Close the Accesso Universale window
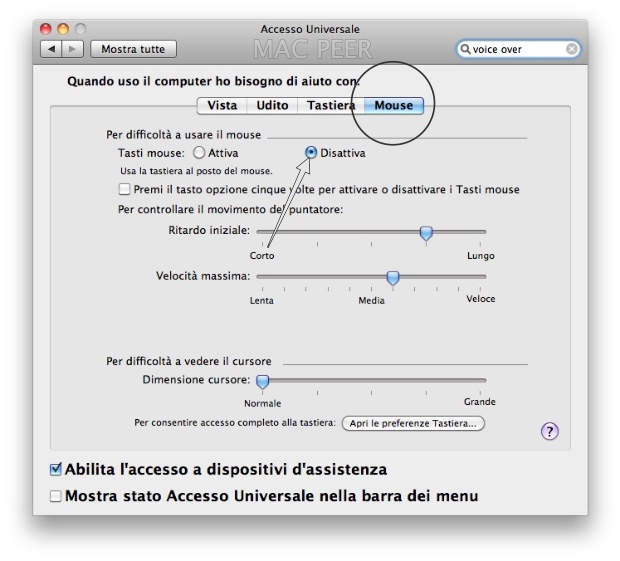This screenshot has width=620, height=561. [x=46, y=29]
